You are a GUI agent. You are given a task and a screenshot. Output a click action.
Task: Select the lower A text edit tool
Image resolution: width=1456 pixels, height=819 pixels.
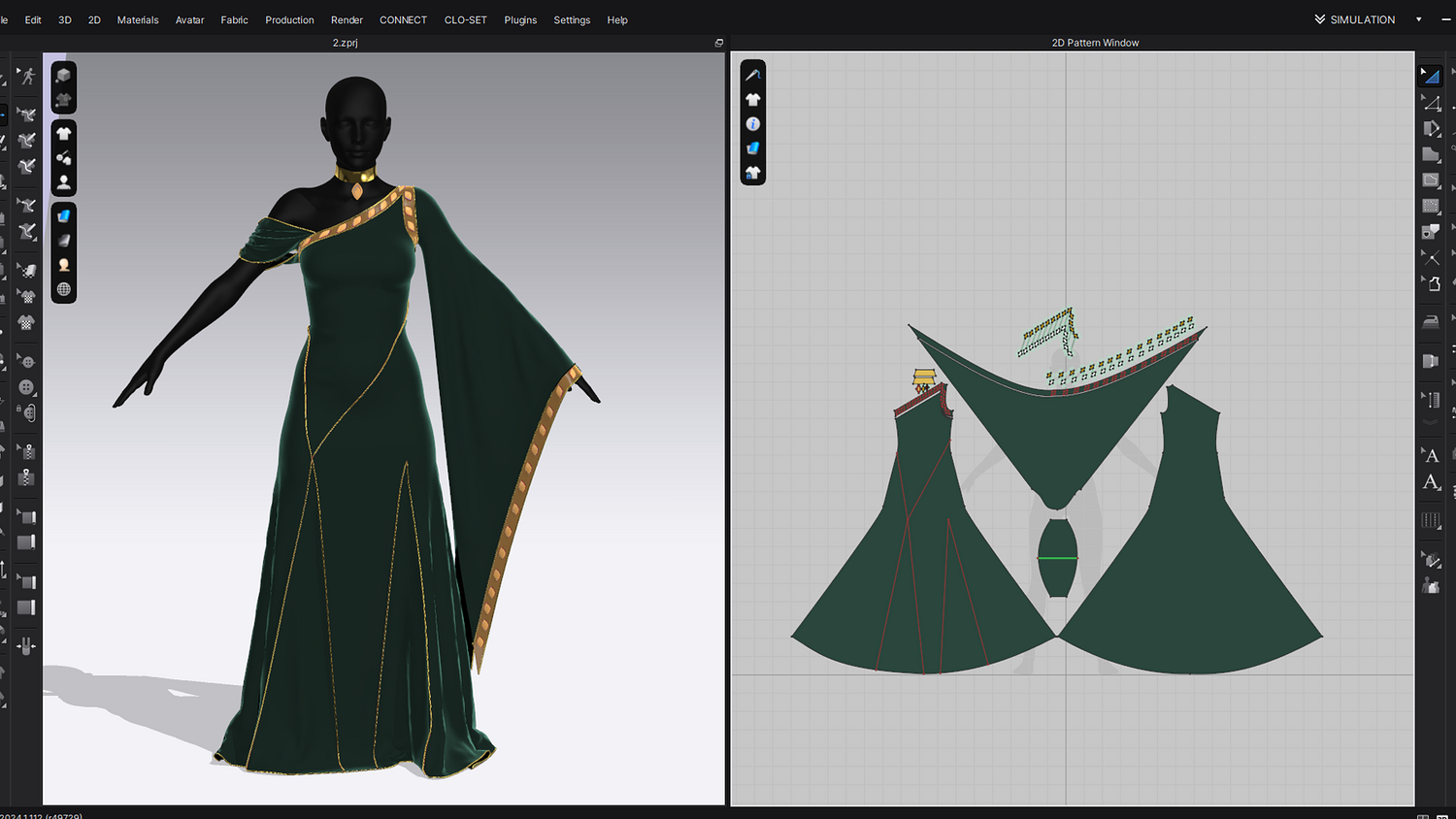[x=1430, y=482]
